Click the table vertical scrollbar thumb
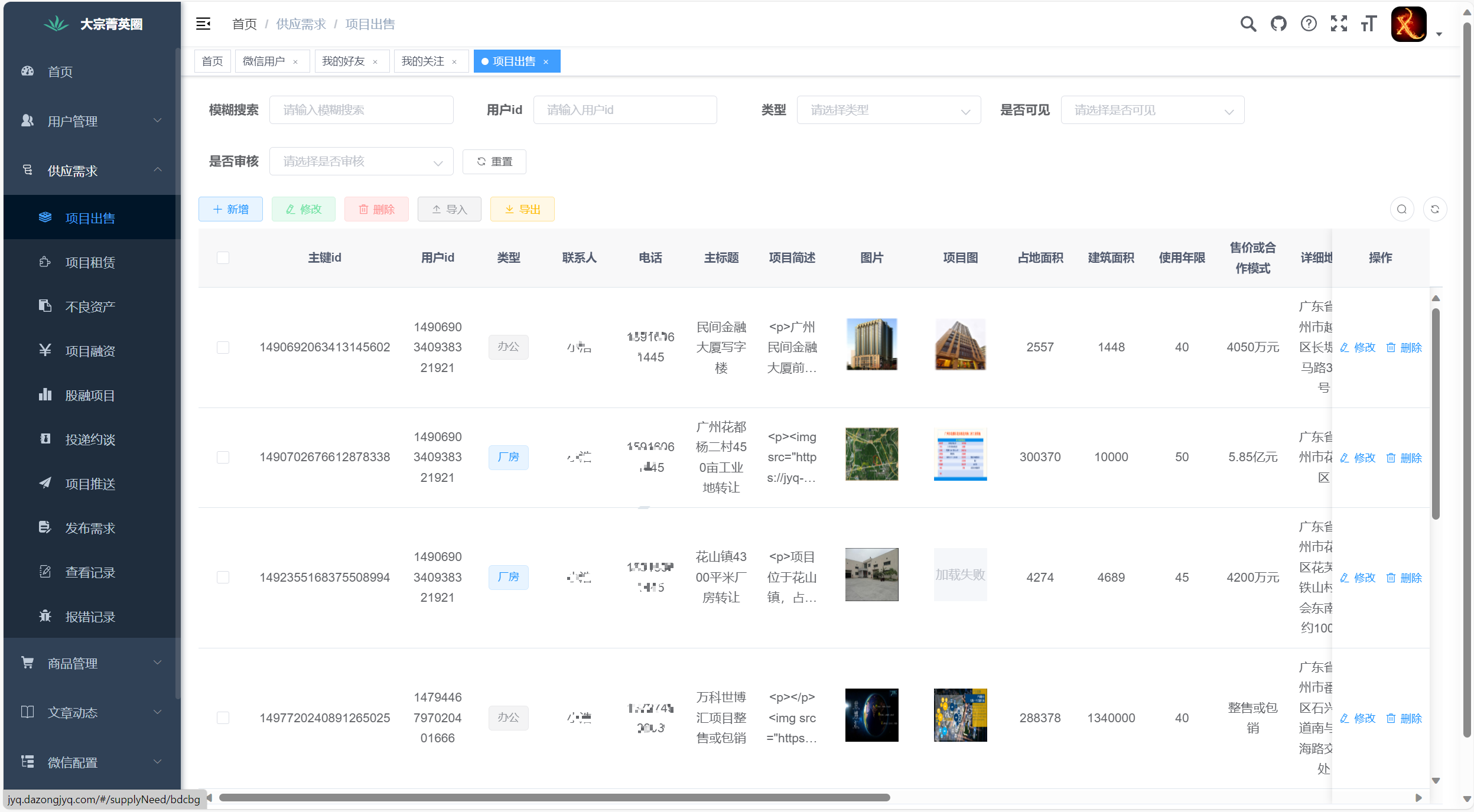The image size is (1474, 812). click(1436, 413)
